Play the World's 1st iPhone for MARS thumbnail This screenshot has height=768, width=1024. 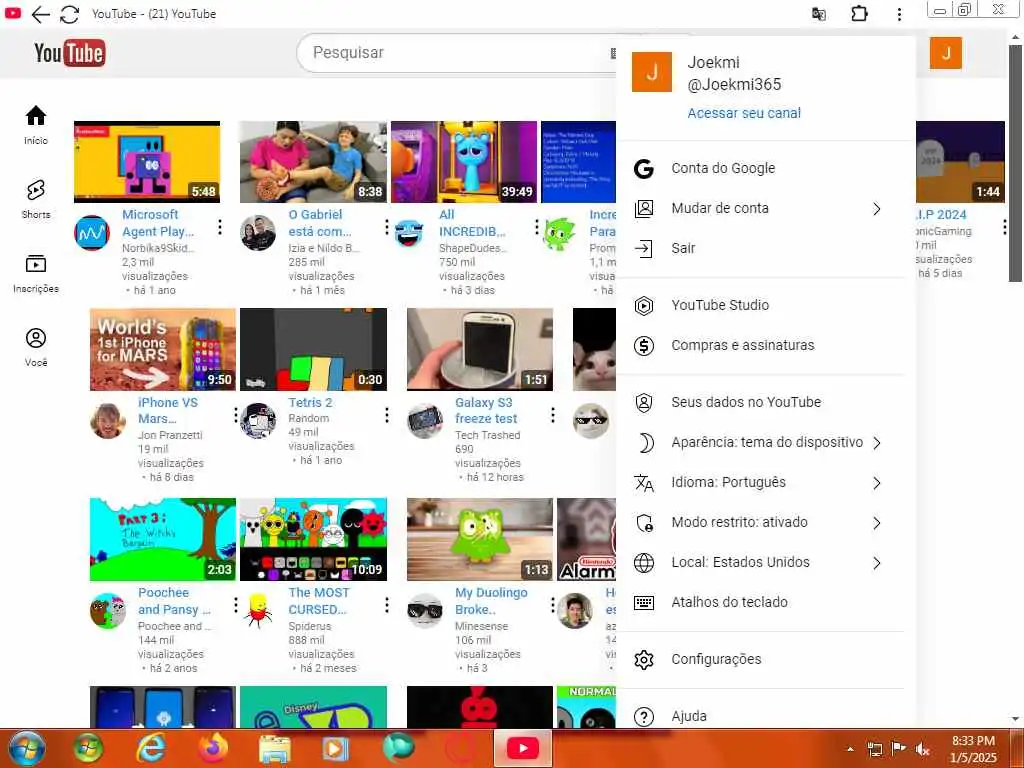(x=163, y=349)
